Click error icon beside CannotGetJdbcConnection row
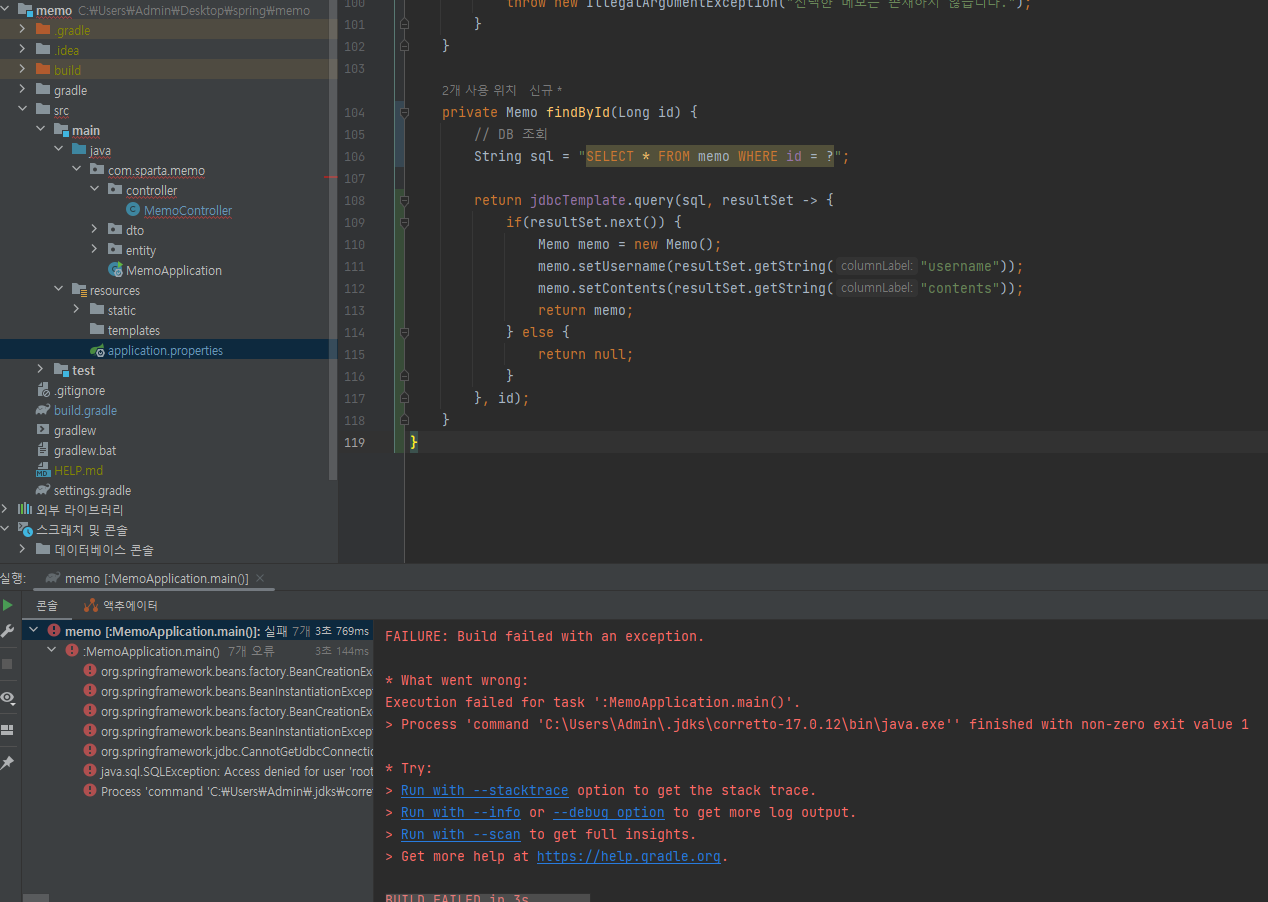This screenshot has width=1268, height=902. [90, 751]
